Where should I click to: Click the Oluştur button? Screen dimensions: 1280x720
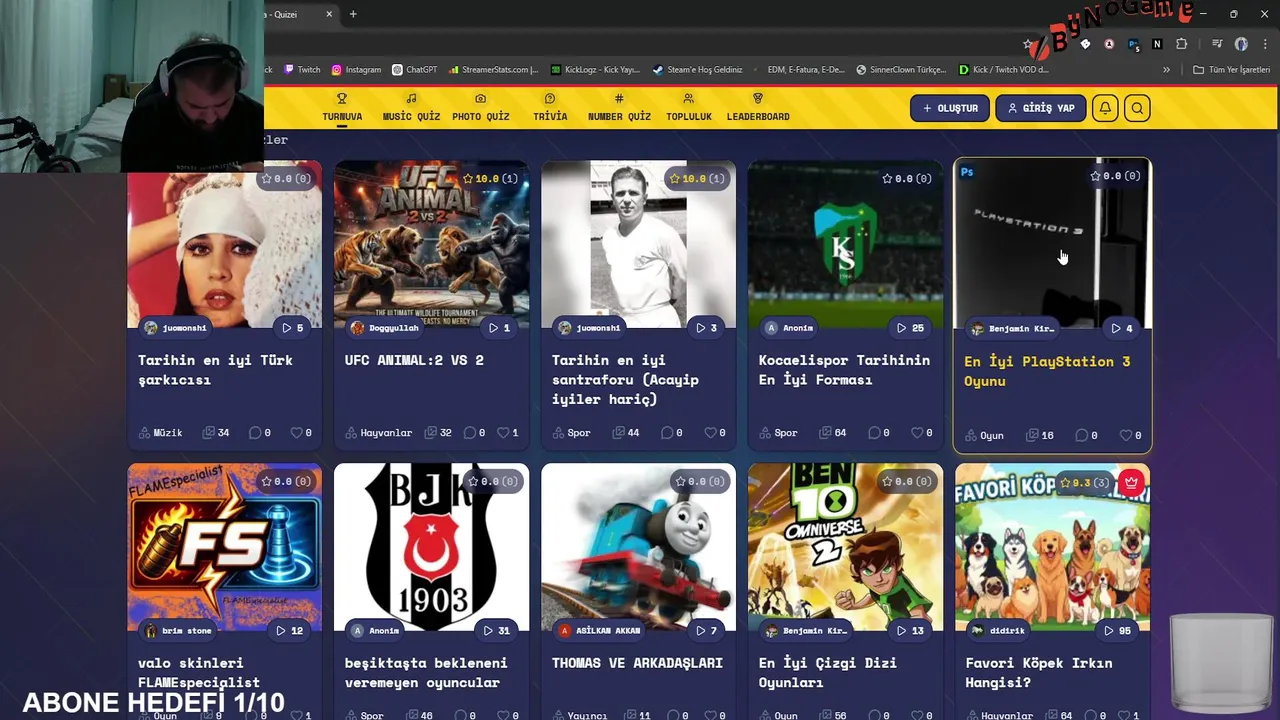click(950, 108)
